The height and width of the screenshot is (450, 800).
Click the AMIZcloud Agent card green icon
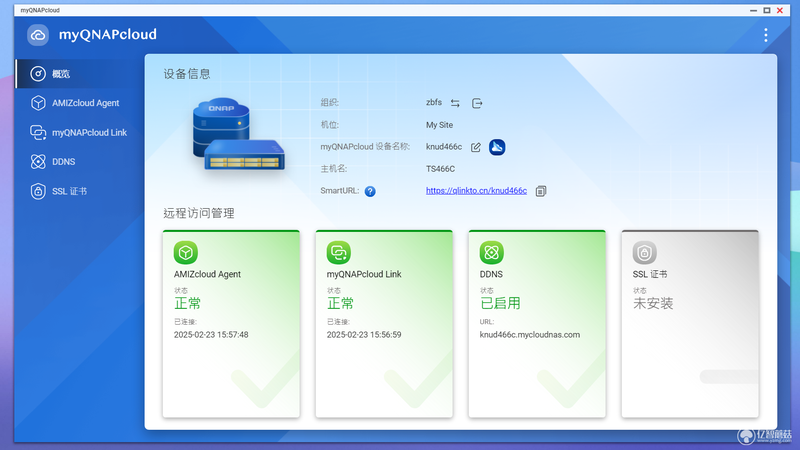pos(186,253)
